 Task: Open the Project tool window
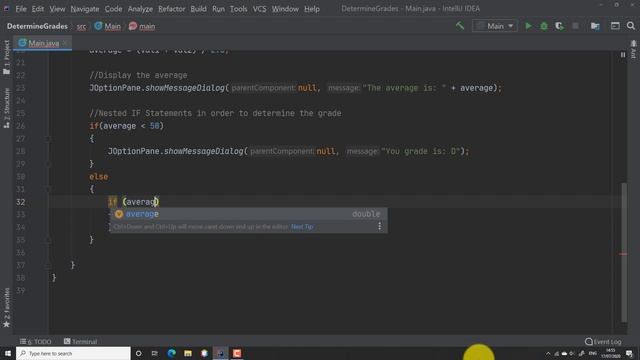(6, 57)
